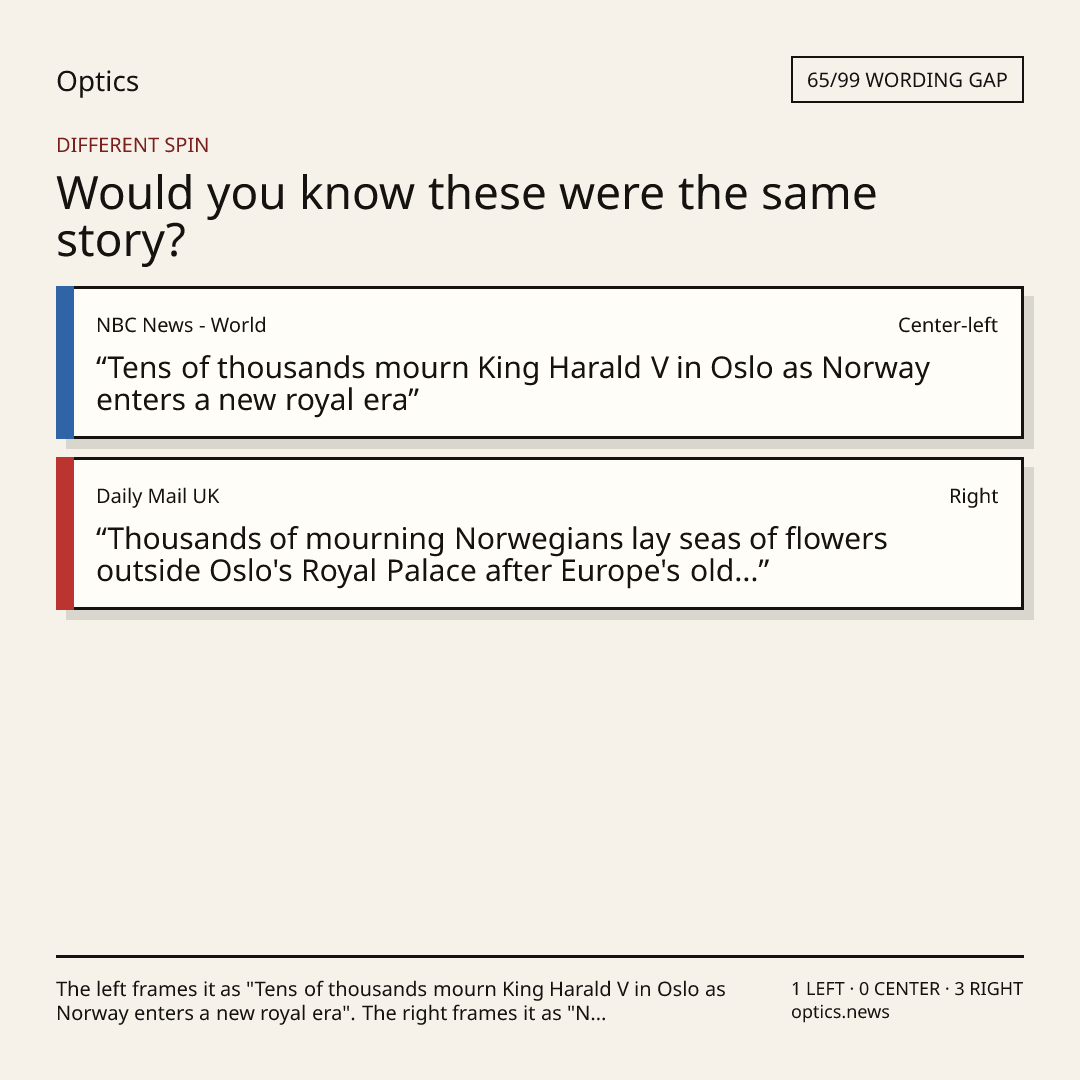This screenshot has height=1080, width=1080.
Task: Click the NBC News - World source name
Action: (x=181, y=325)
